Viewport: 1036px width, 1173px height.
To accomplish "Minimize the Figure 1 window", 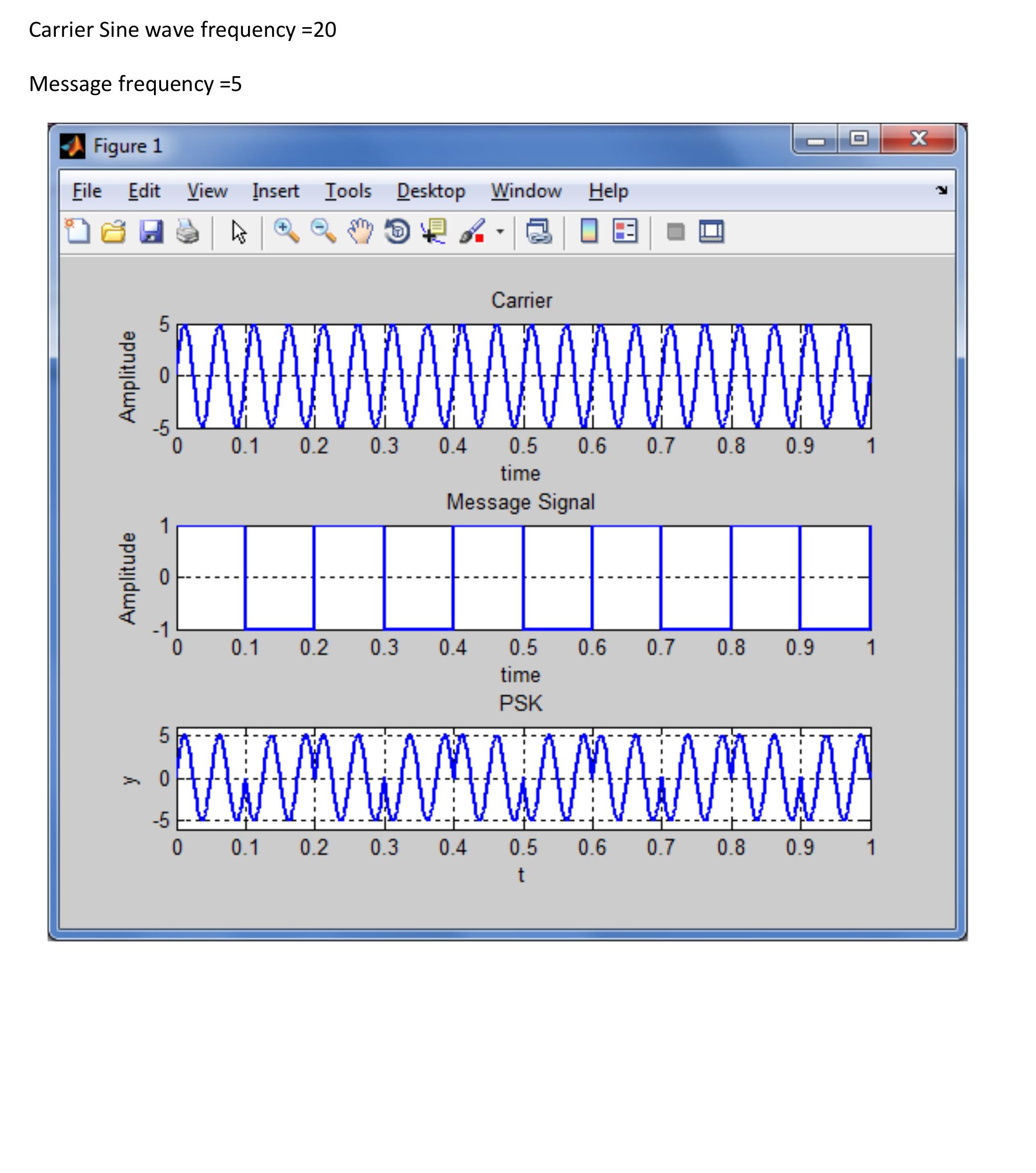I will [x=815, y=140].
